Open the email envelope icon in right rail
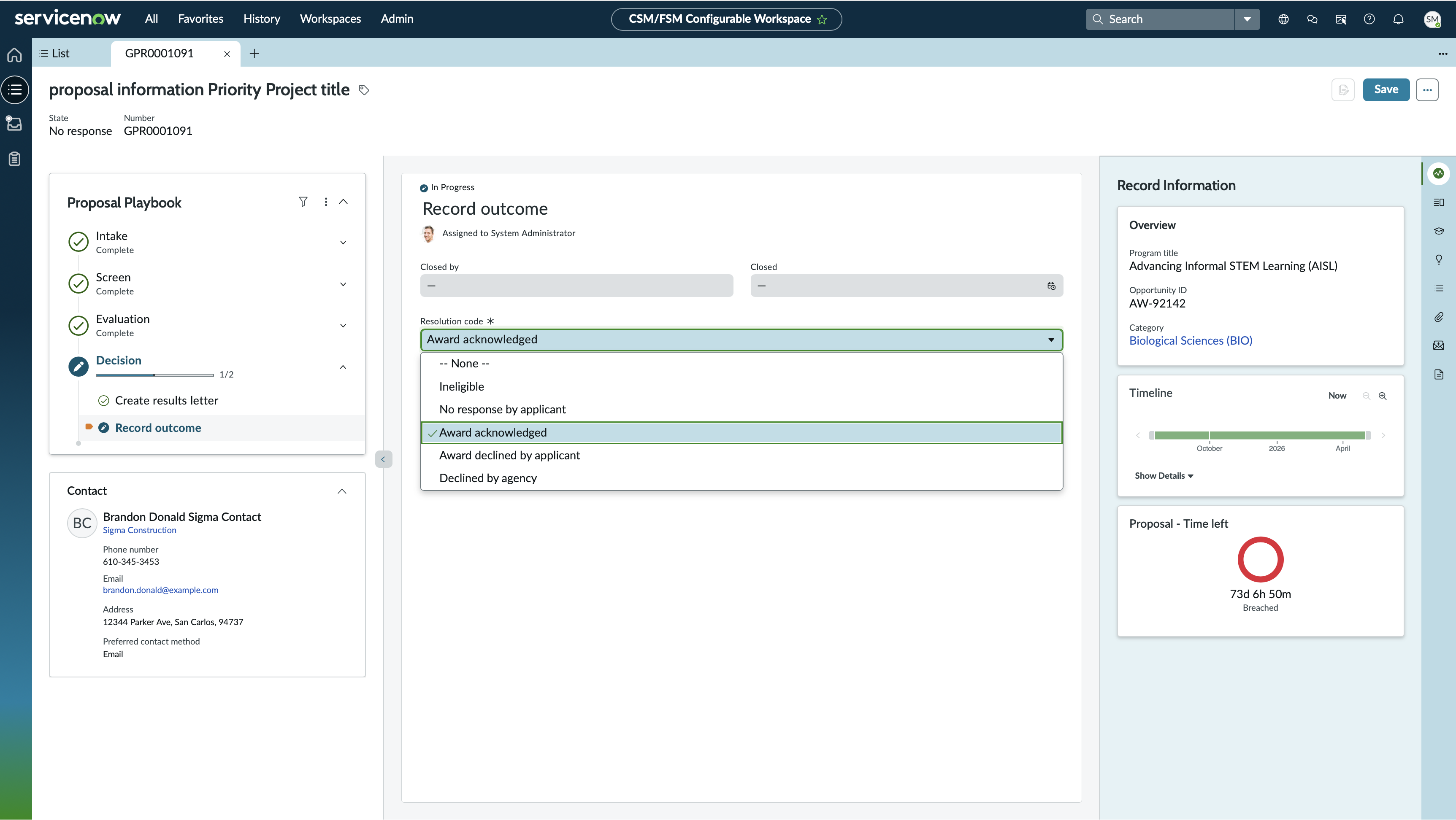The image size is (1456, 820). pyautogui.click(x=1438, y=345)
